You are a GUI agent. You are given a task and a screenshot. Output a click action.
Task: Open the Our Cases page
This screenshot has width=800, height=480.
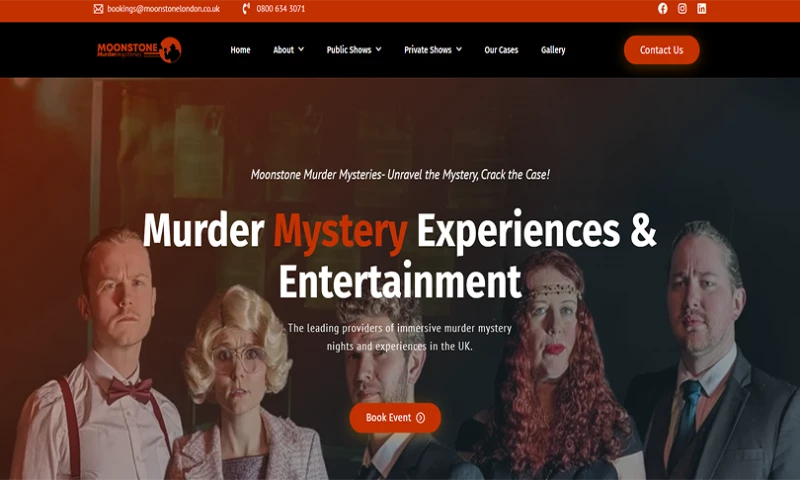tap(501, 50)
